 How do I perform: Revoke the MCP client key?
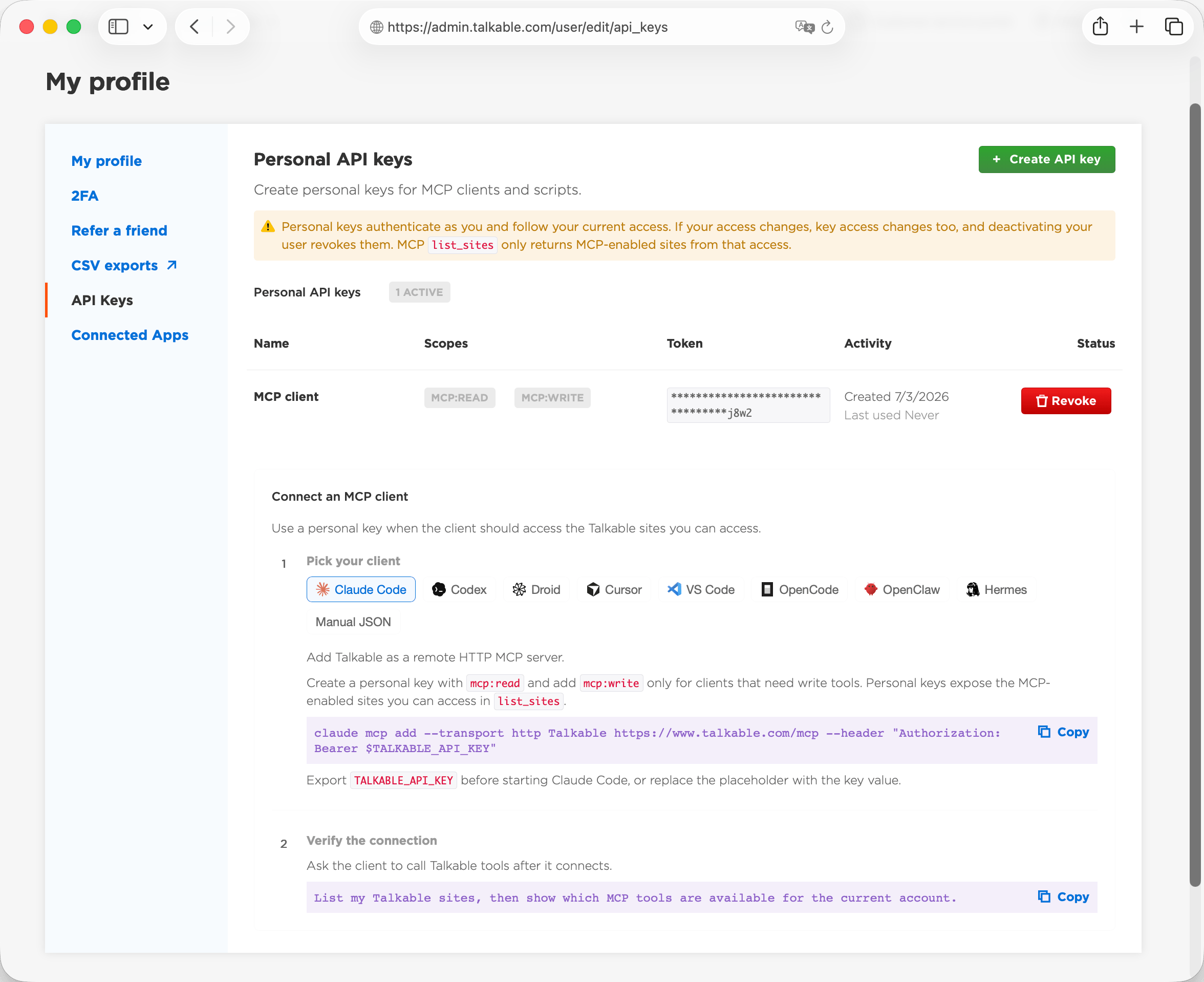pos(1065,400)
